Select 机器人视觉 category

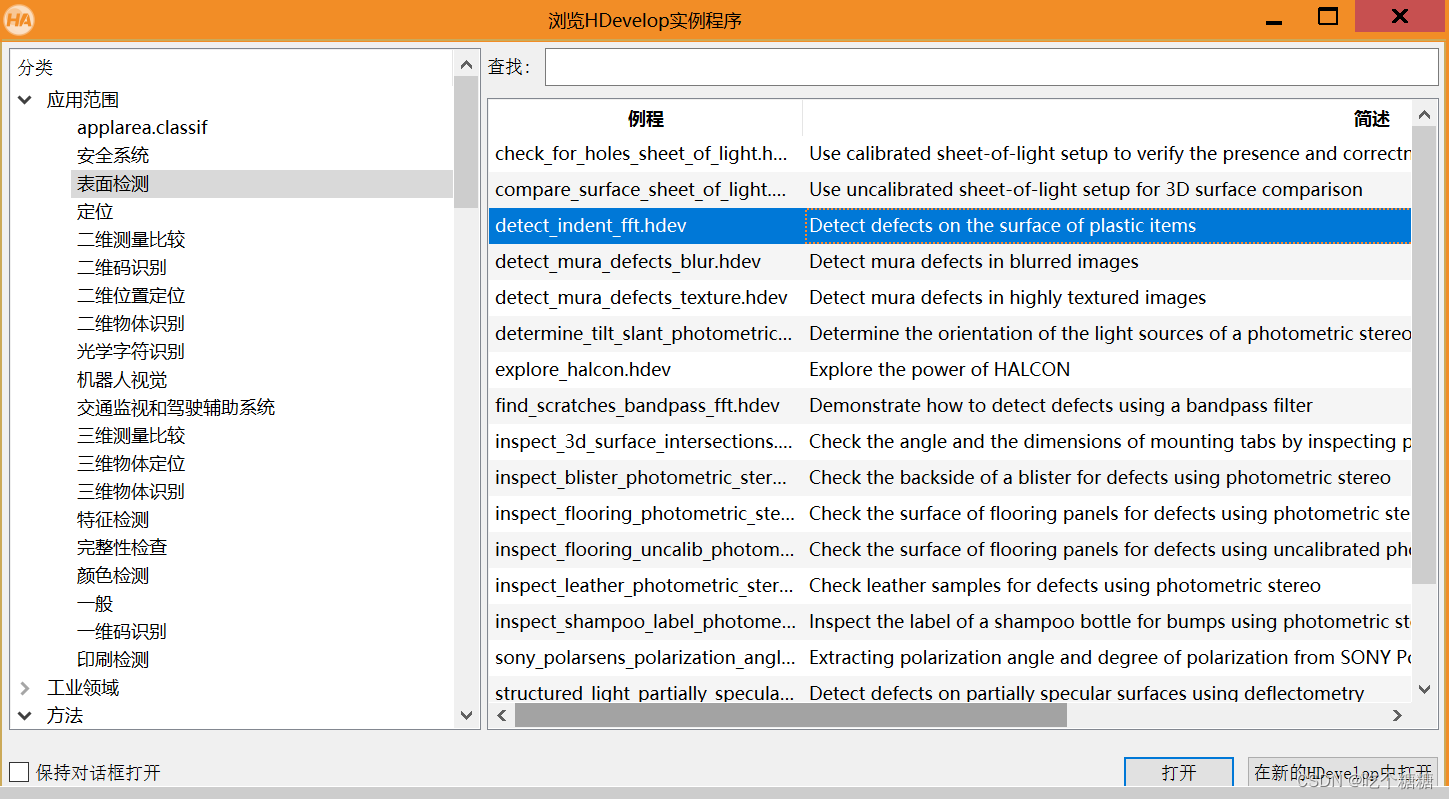pos(122,380)
